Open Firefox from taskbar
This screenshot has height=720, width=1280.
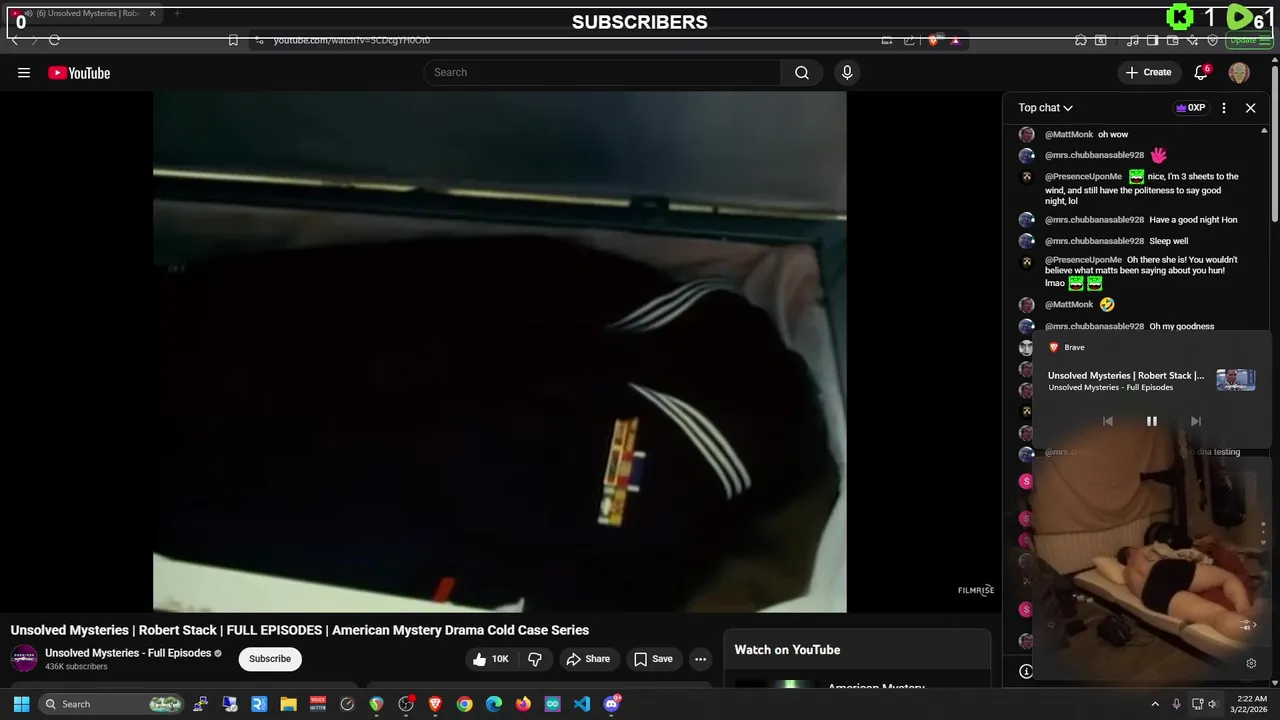523,704
